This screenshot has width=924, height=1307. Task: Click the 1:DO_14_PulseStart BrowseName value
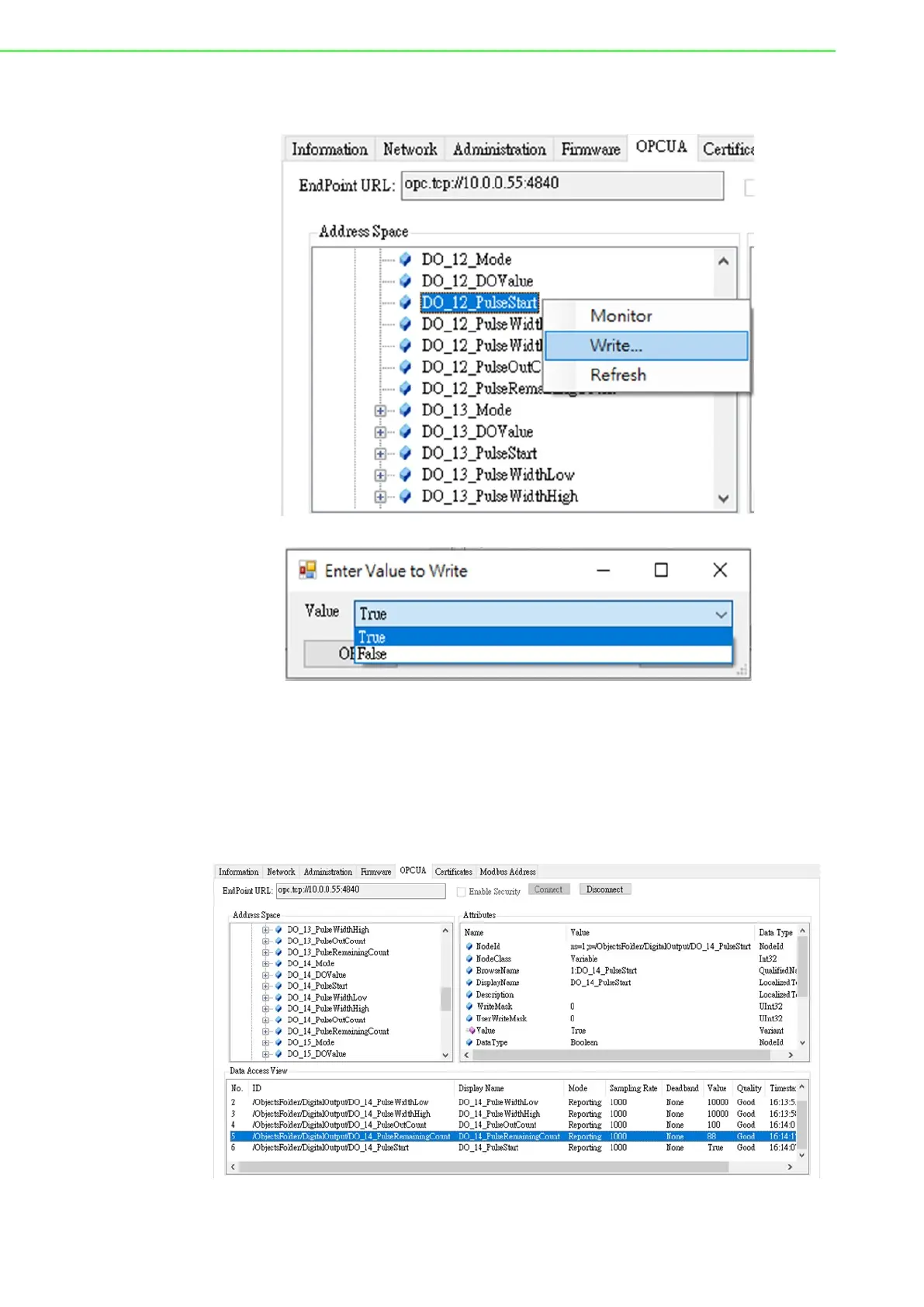[x=604, y=971]
